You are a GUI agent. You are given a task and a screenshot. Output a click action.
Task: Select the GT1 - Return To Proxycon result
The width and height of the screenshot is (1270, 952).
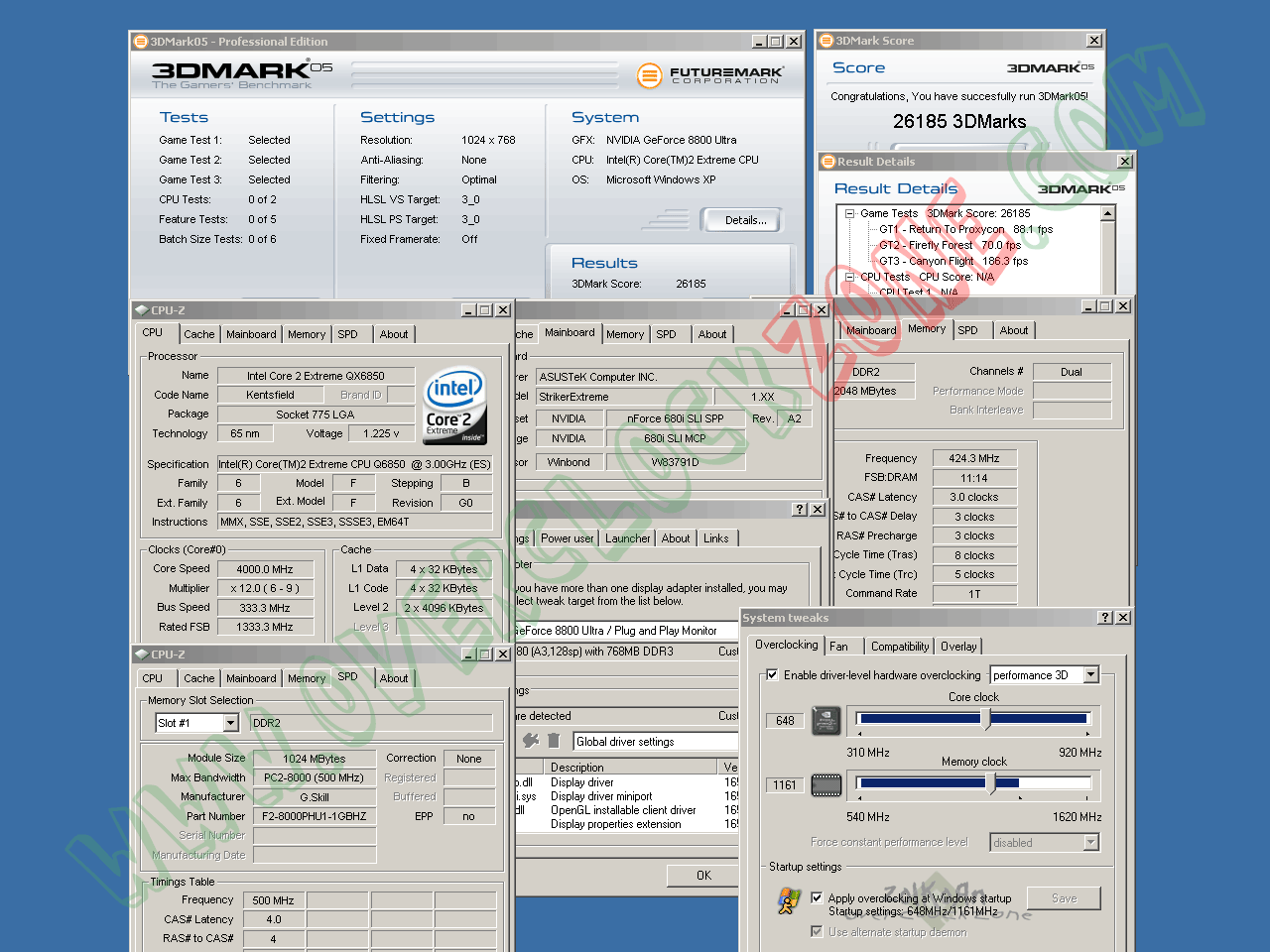pos(965,229)
